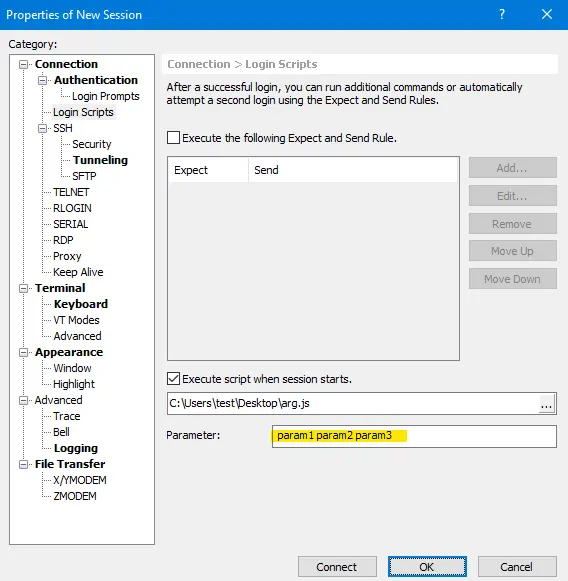Click the script path input field
Image resolution: width=568 pixels, height=581 pixels.
(352, 404)
